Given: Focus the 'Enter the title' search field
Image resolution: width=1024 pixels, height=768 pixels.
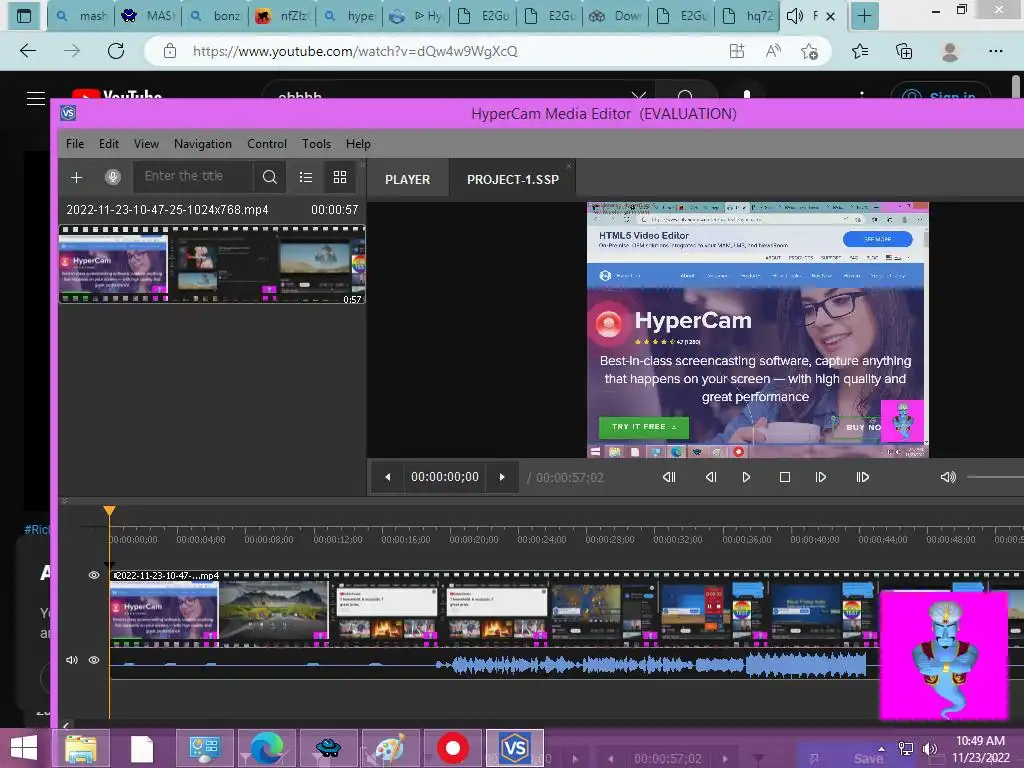Looking at the screenshot, I should [193, 176].
